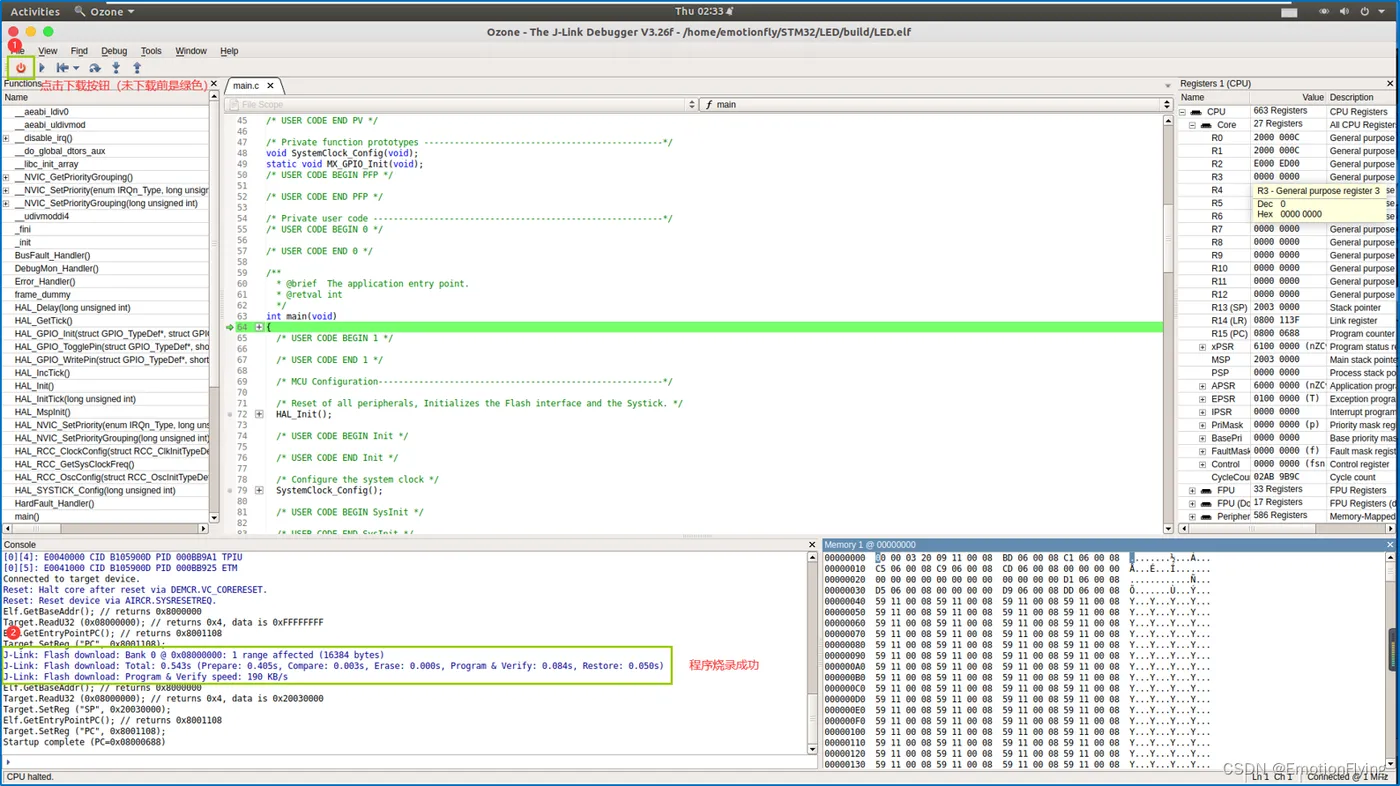
Task: Click the Name column header in Registers
Action: click(x=1214, y=97)
